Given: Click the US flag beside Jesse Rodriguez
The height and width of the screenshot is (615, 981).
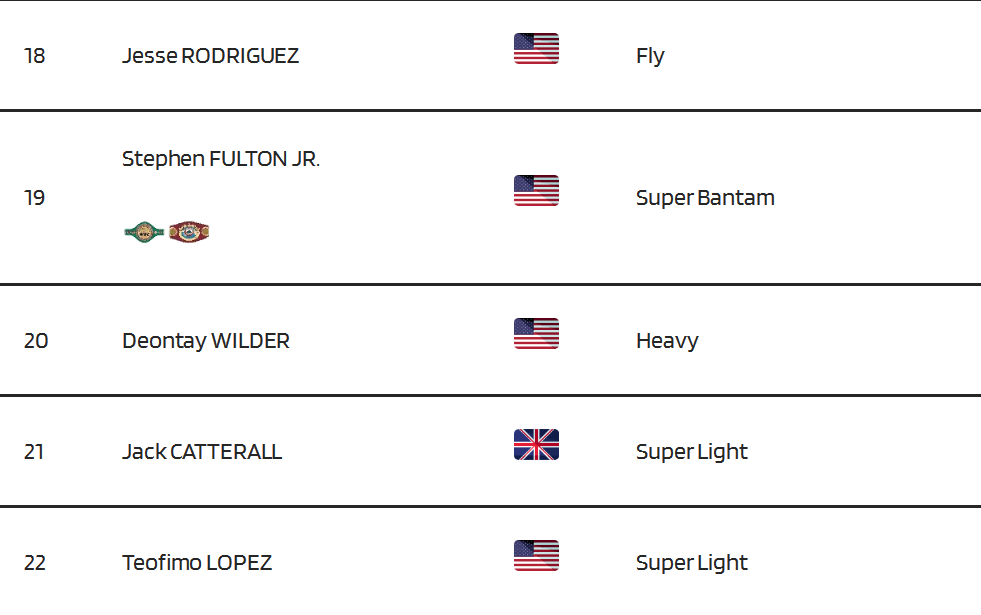Looking at the screenshot, I should click(x=536, y=49).
